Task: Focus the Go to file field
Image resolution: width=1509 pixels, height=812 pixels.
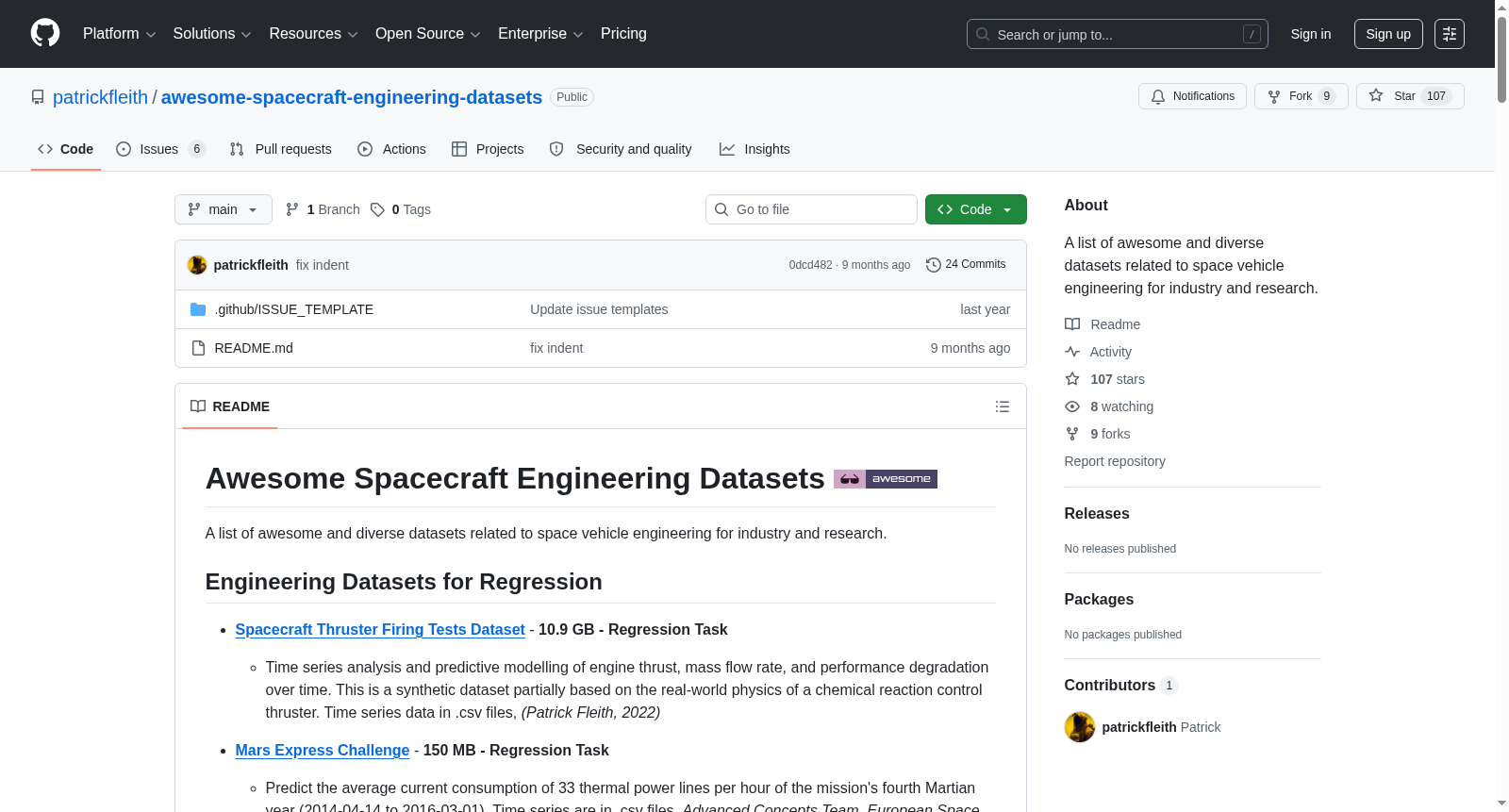Action: pos(811,209)
